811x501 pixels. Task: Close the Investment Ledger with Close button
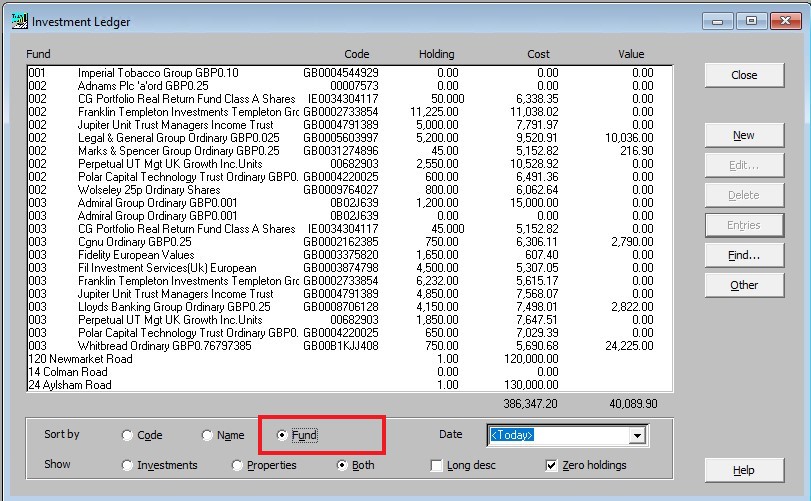[744, 75]
